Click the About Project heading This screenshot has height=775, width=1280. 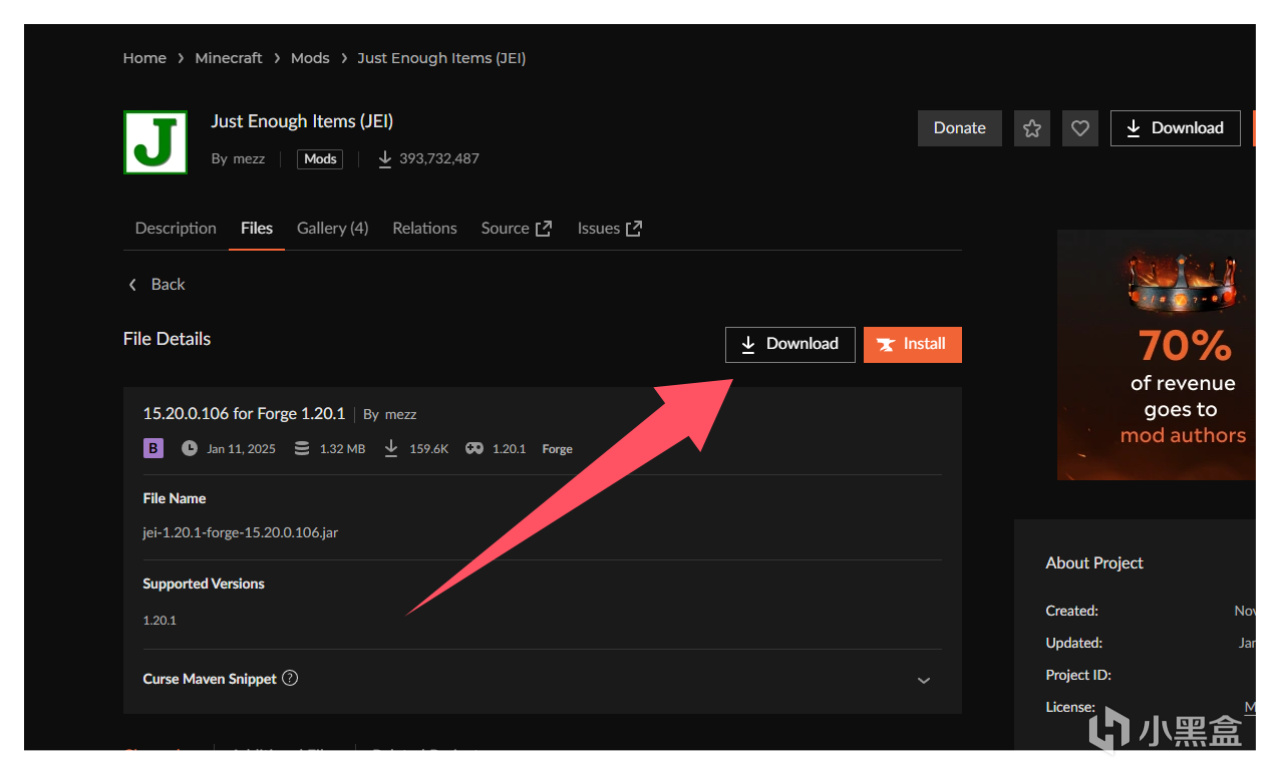pos(1094,563)
